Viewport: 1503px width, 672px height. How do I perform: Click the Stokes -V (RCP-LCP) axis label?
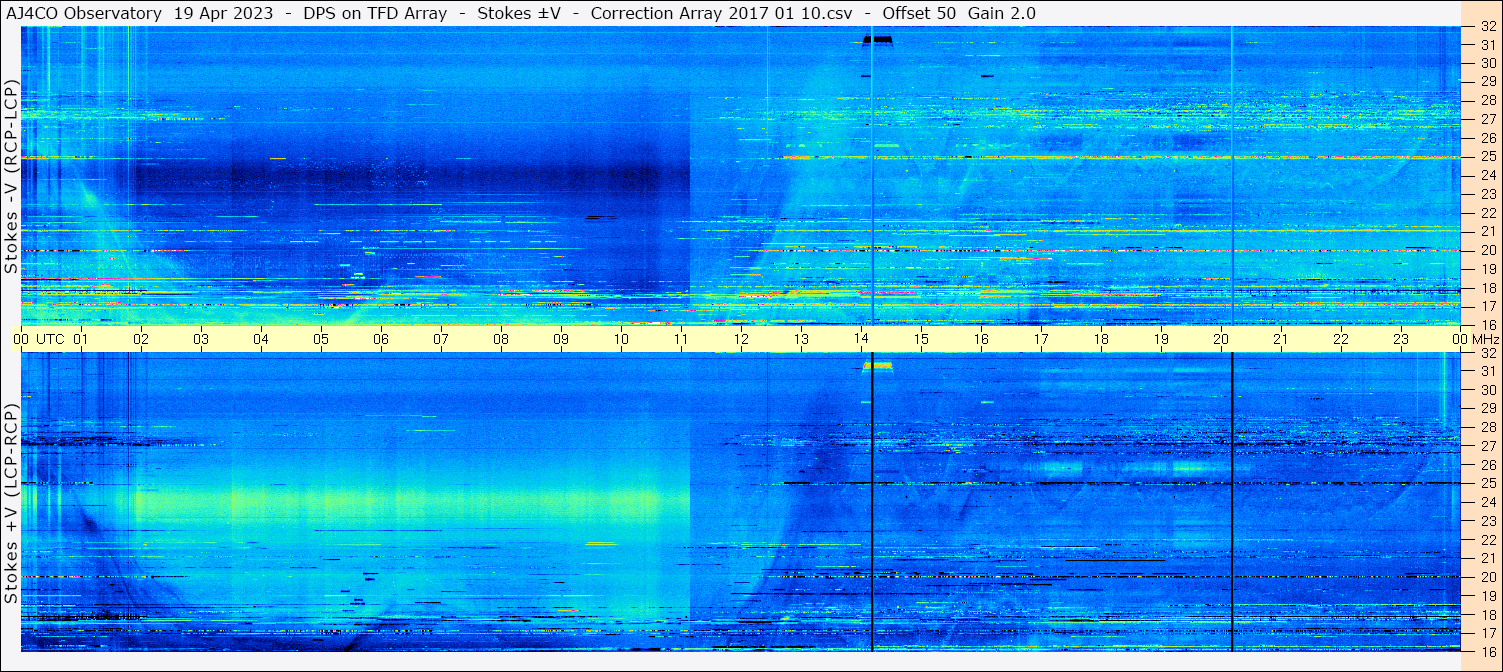[x=12, y=176]
